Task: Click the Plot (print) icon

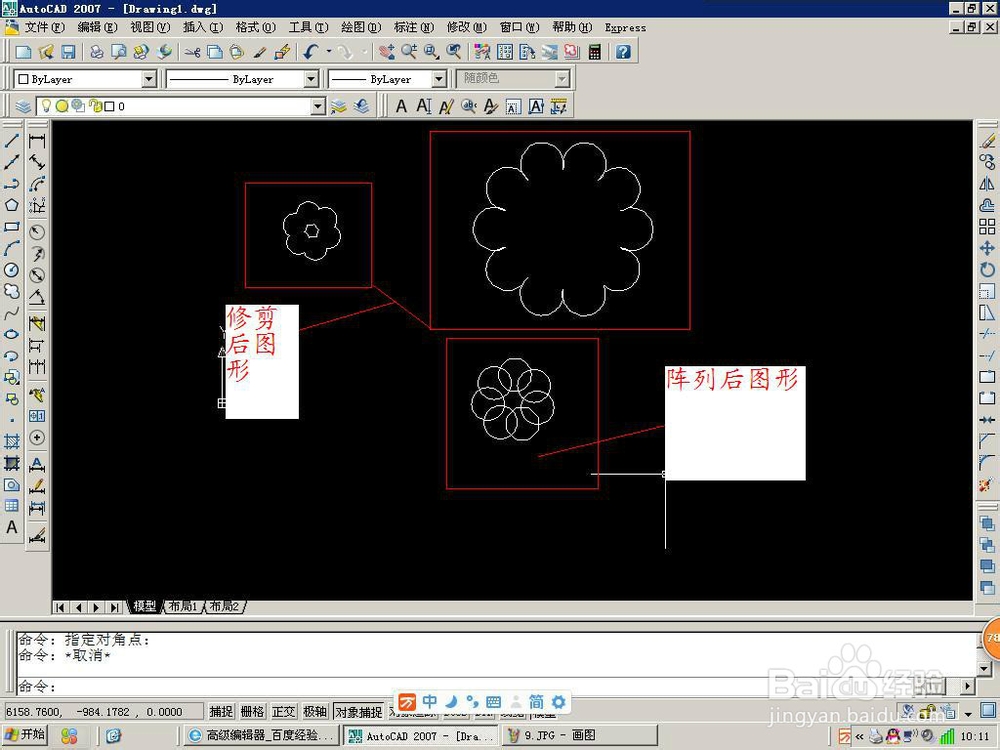Action: tap(97, 52)
